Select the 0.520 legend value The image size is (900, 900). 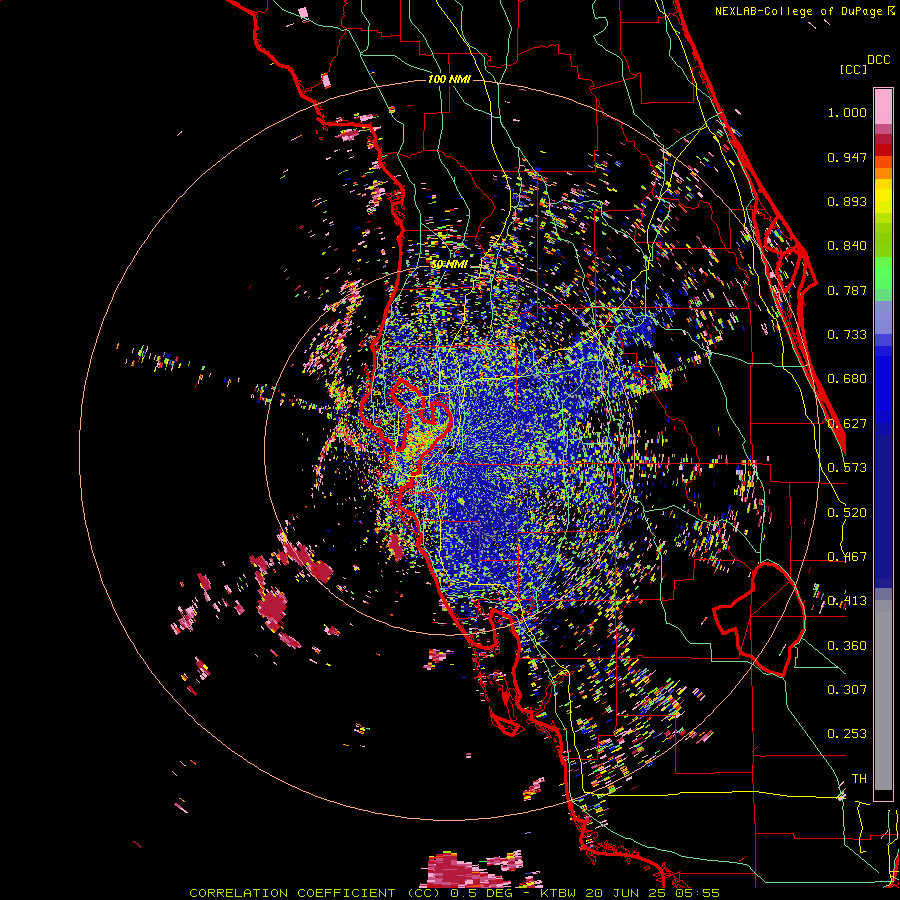click(x=847, y=513)
